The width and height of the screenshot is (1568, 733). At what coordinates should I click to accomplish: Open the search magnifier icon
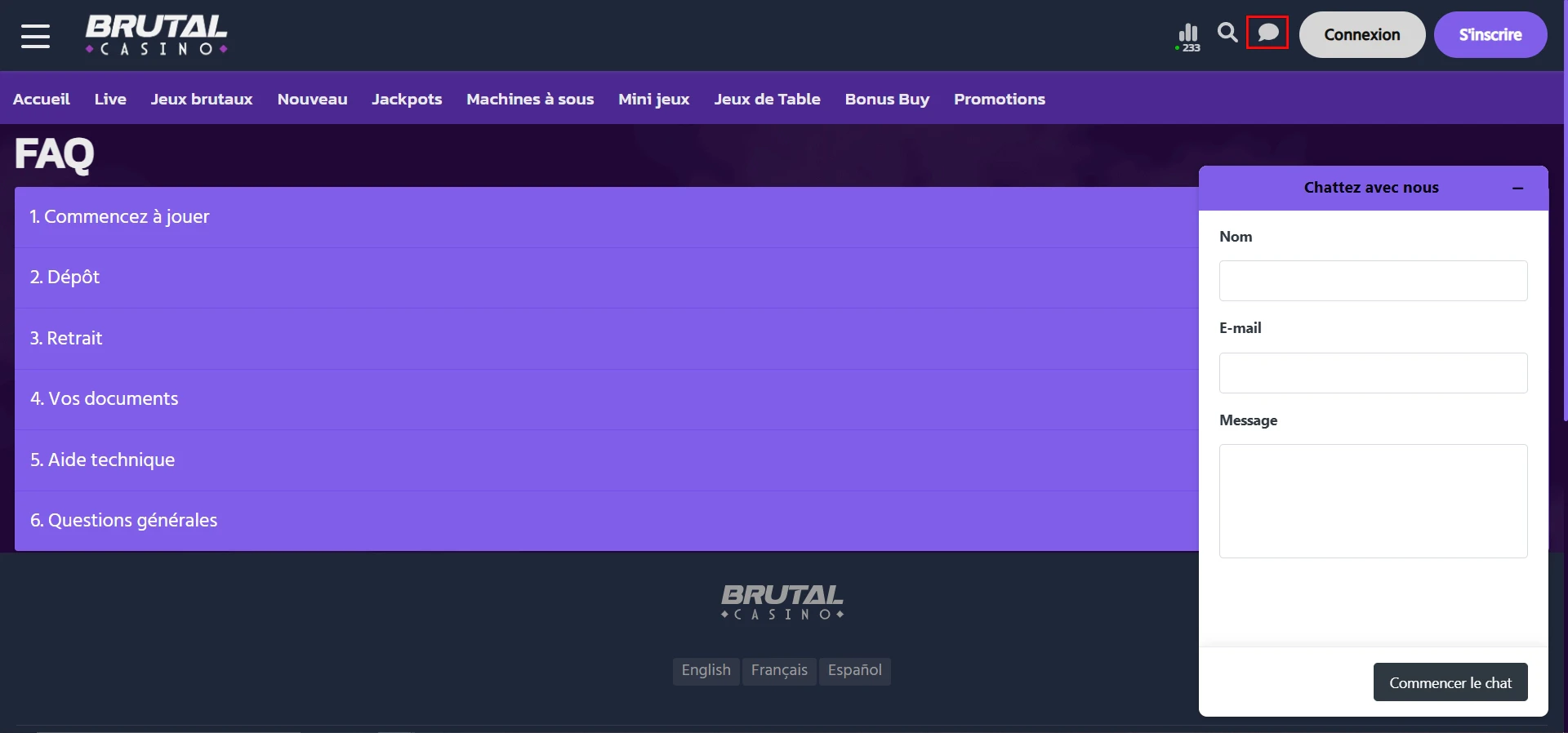(x=1227, y=33)
